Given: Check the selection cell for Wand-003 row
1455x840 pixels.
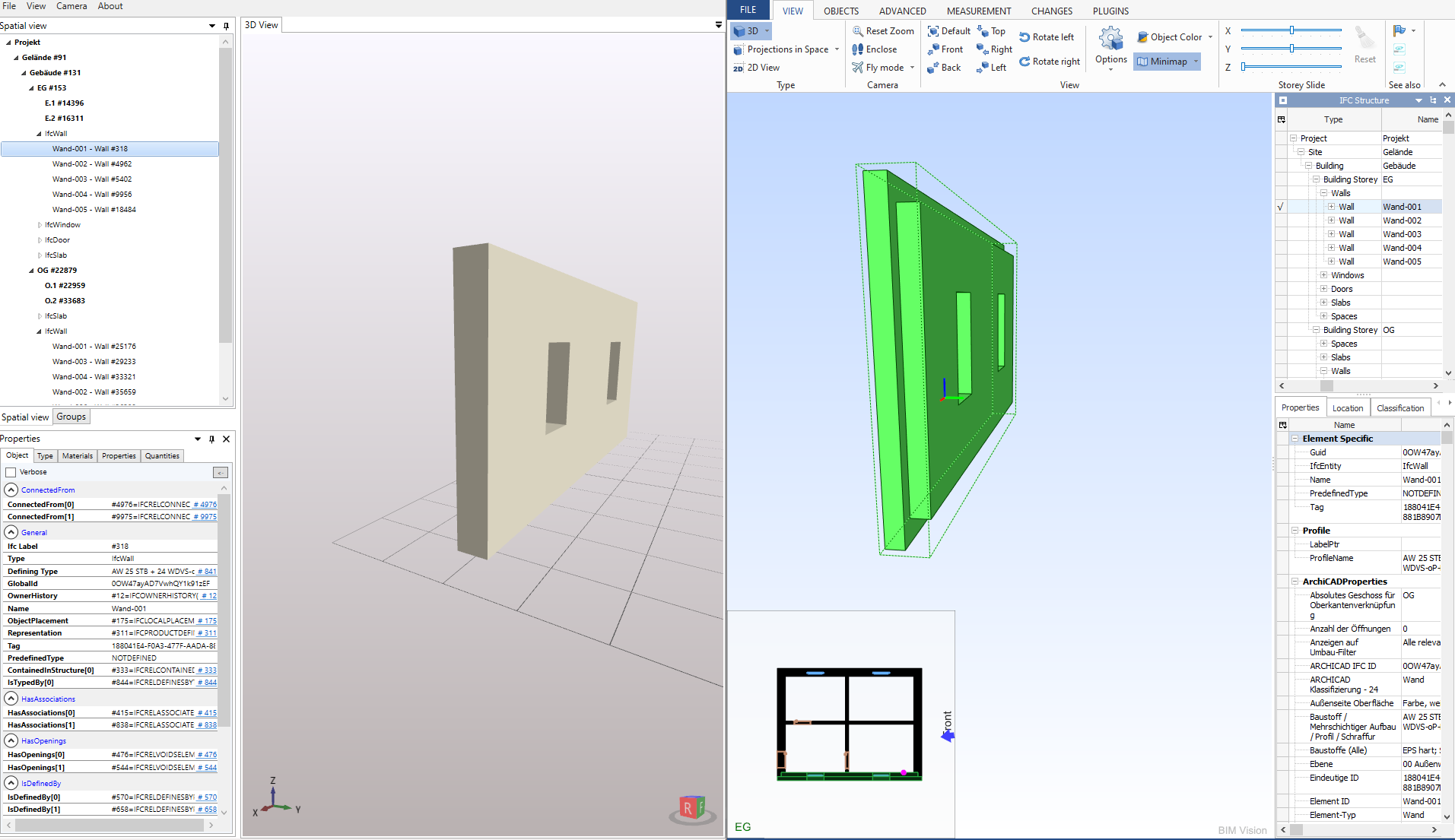Looking at the screenshot, I should pyautogui.click(x=1281, y=234).
